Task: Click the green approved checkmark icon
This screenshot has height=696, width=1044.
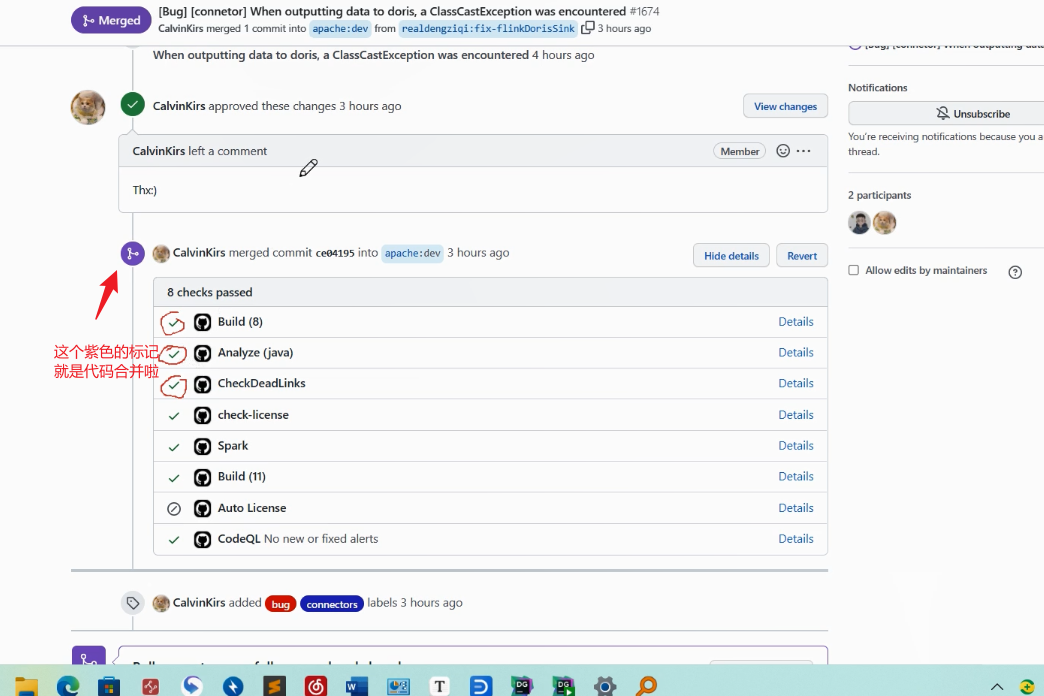Action: (132, 105)
